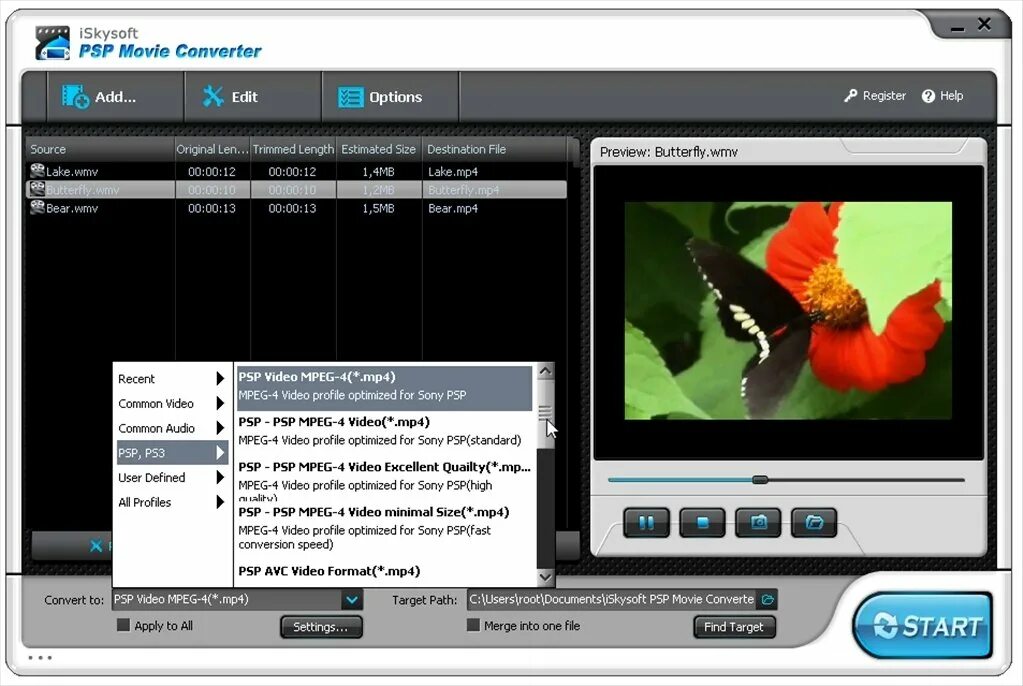The image size is (1023, 686).
Task: Take a snapshot of the preview
Action: click(x=758, y=523)
